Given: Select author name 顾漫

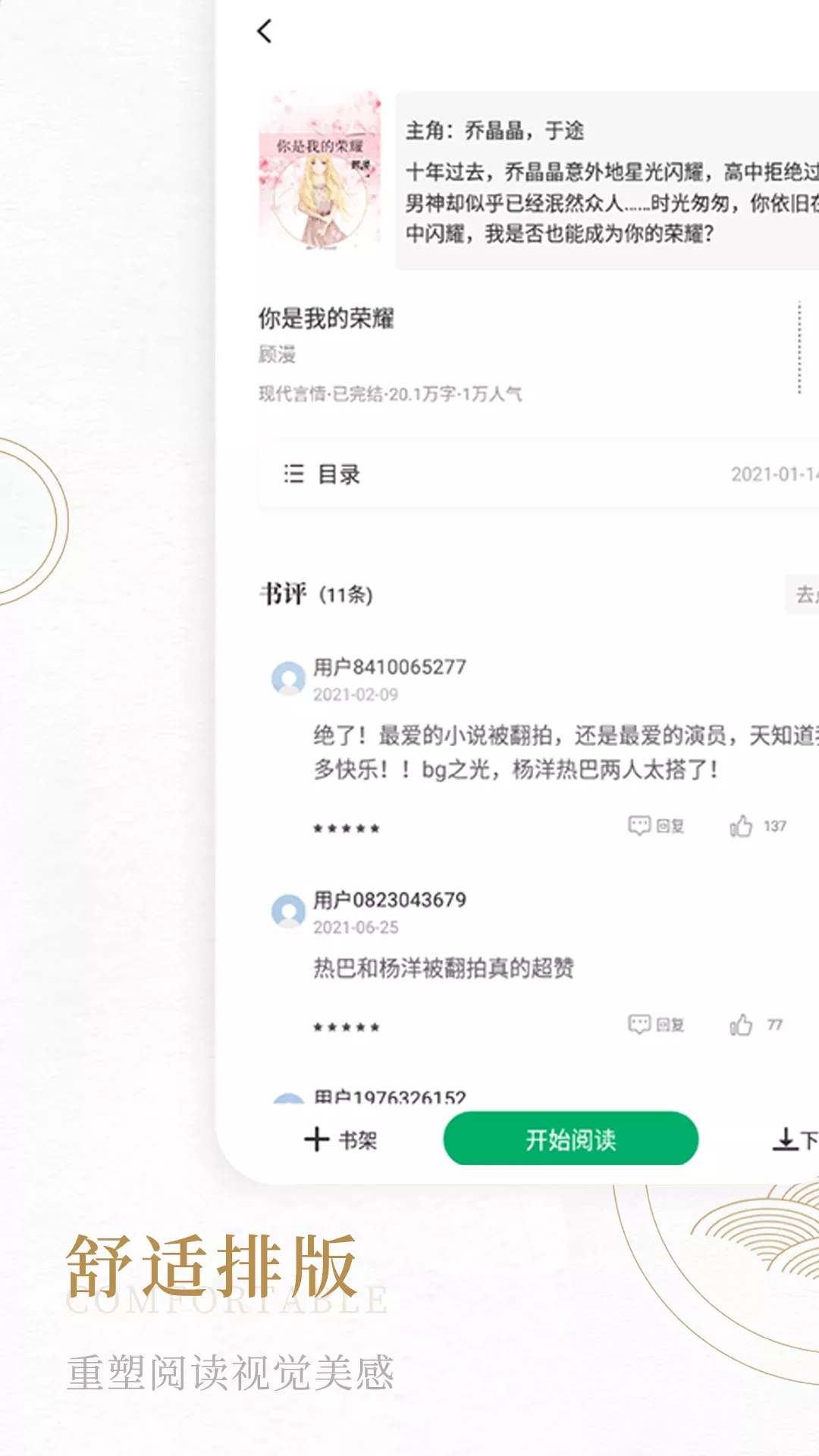Looking at the screenshot, I should 277,354.
